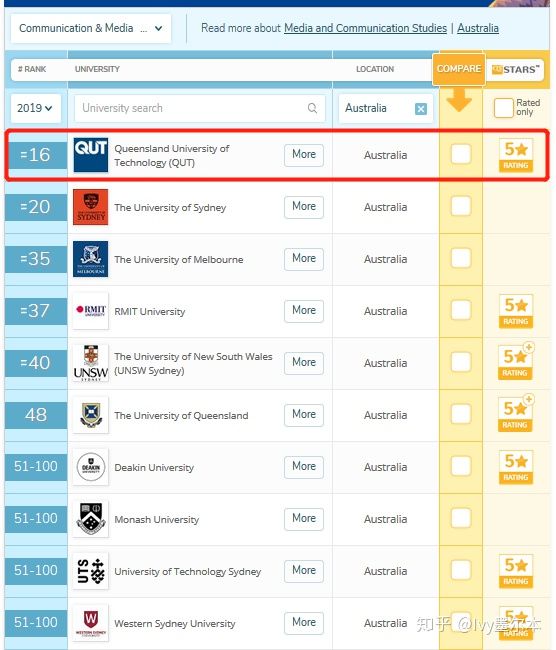Click More button for Western Sydney University
Image resolution: width=556 pixels, height=650 pixels.
(x=304, y=623)
